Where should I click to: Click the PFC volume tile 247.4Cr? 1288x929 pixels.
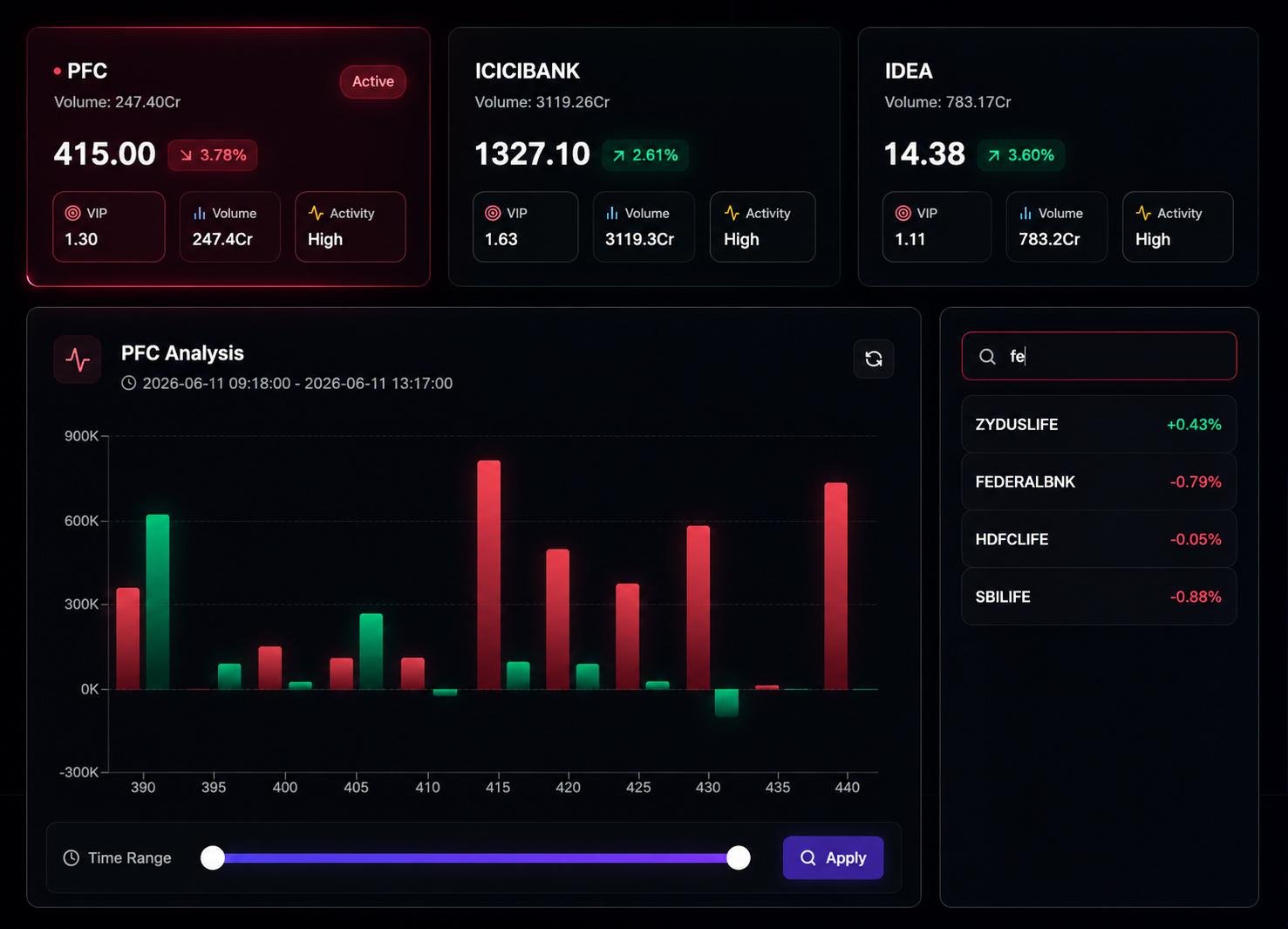point(230,227)
